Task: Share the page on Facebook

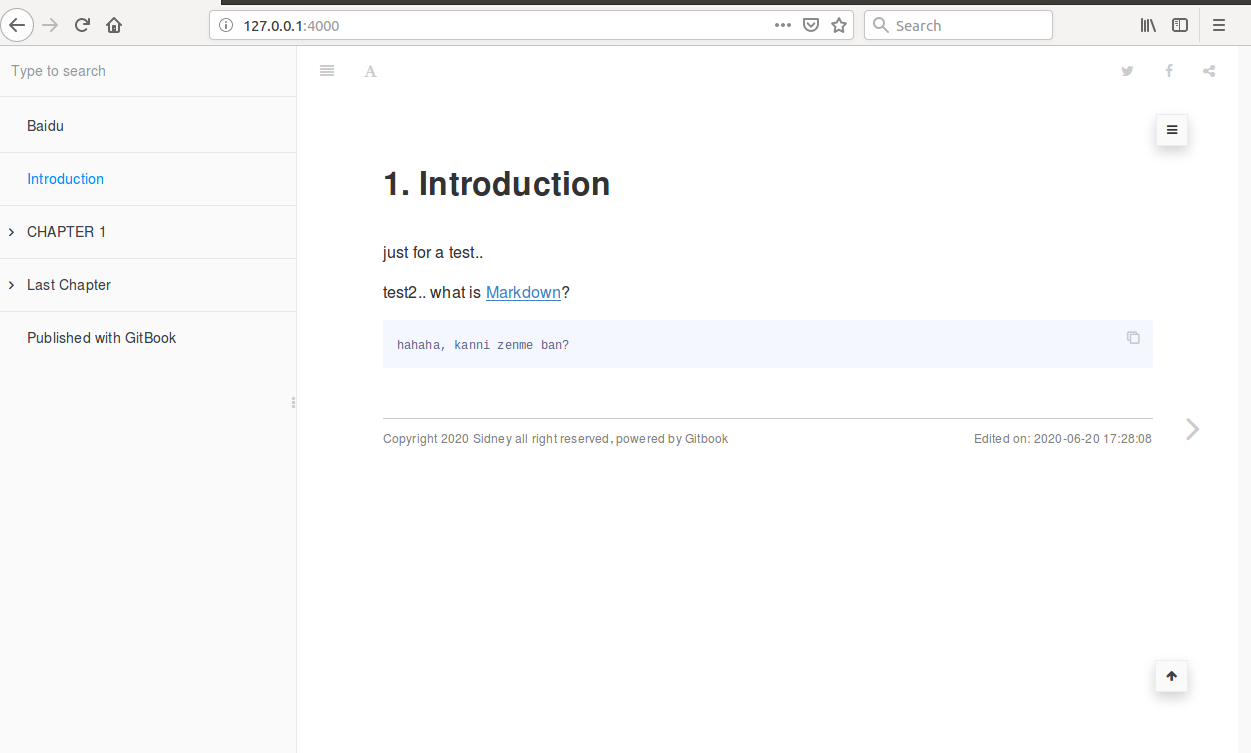Action: click(1168, 71)
